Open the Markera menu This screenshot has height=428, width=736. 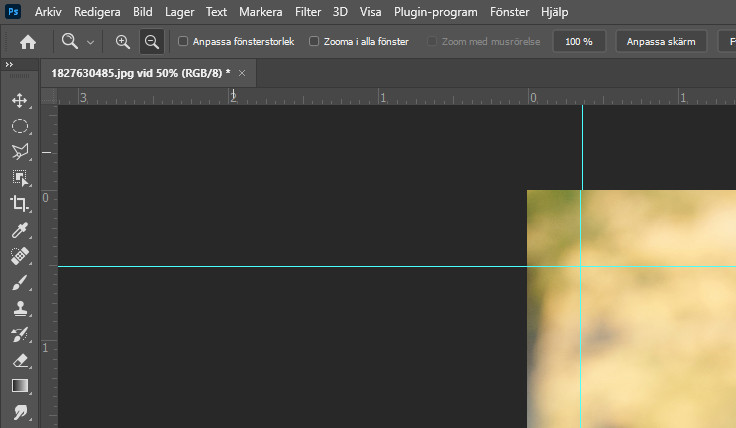(x=261, y=12)
